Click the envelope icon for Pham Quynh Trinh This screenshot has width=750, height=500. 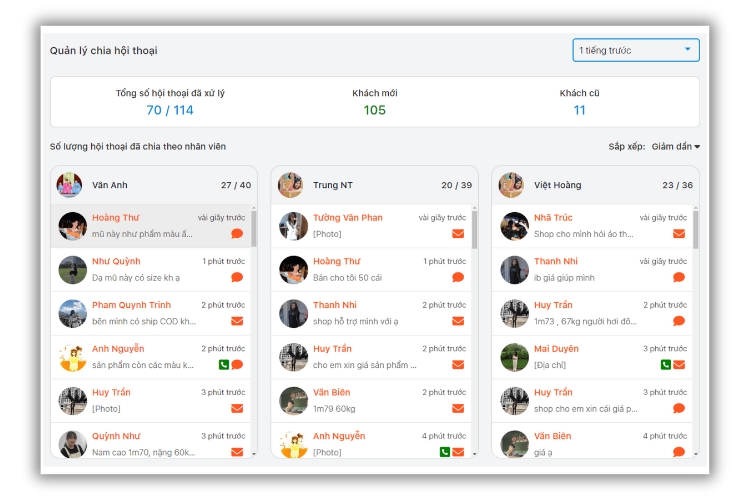[237, 321]
